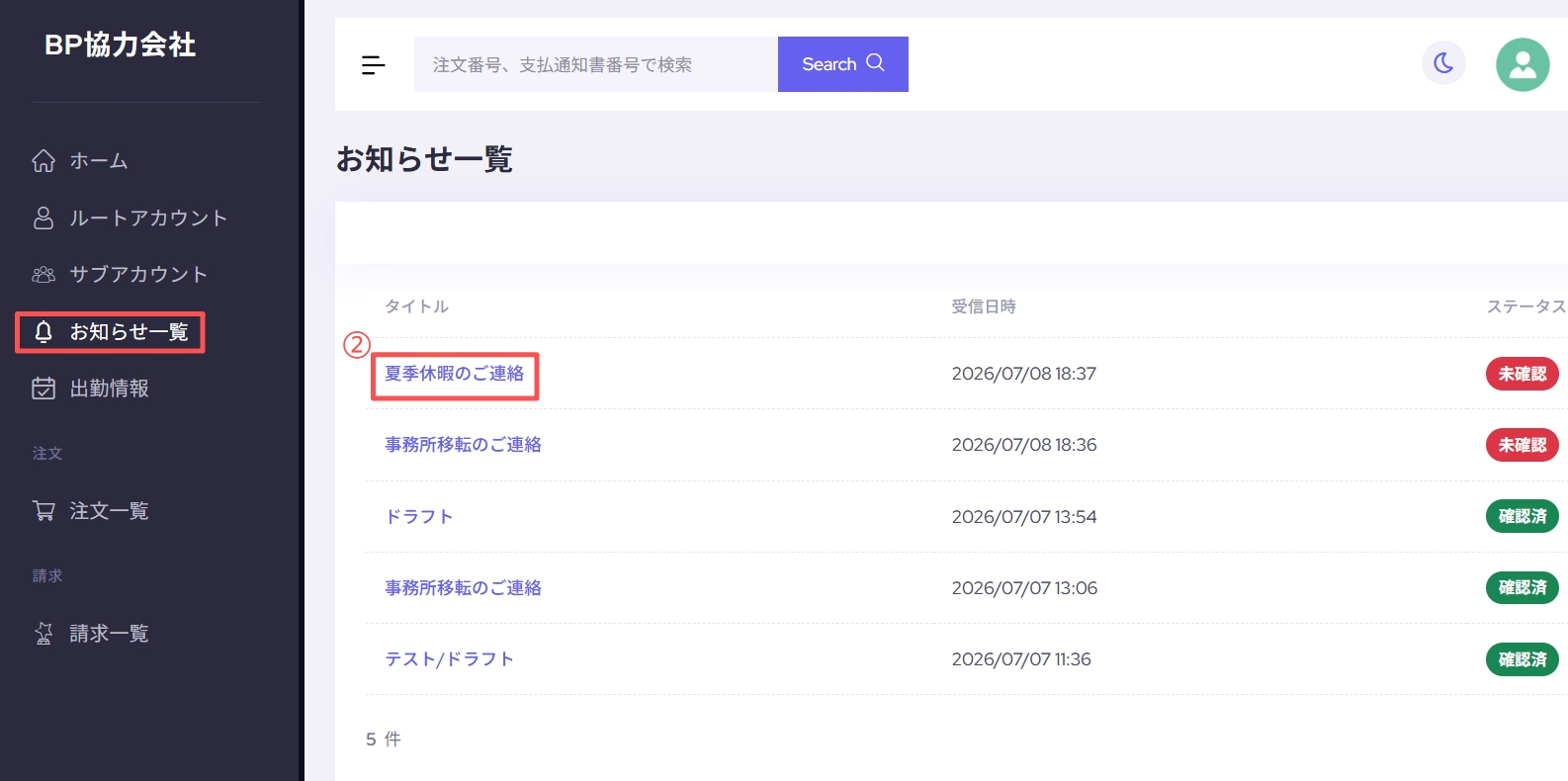This screenshot has width=1568, height=781.
Task: Click 未確認 badge for 夏季休暇のご連絡
Action: [1523, 374]
